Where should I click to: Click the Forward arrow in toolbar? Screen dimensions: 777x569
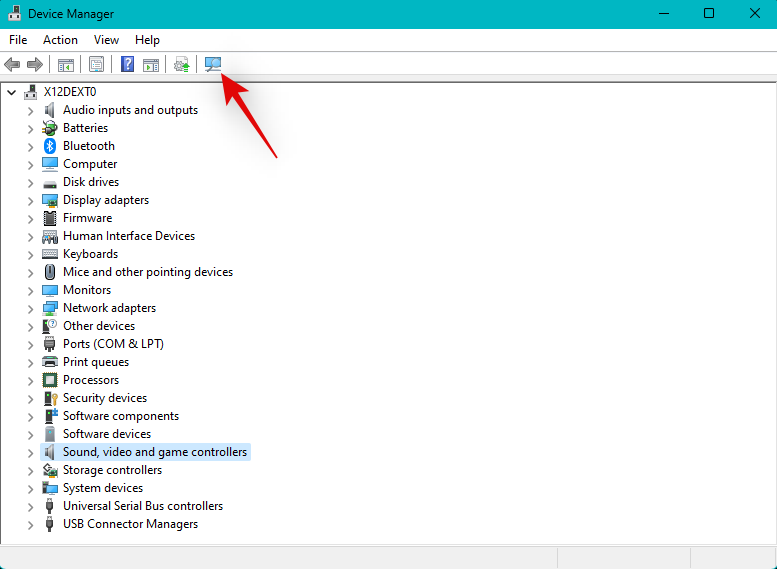point(35,65)
